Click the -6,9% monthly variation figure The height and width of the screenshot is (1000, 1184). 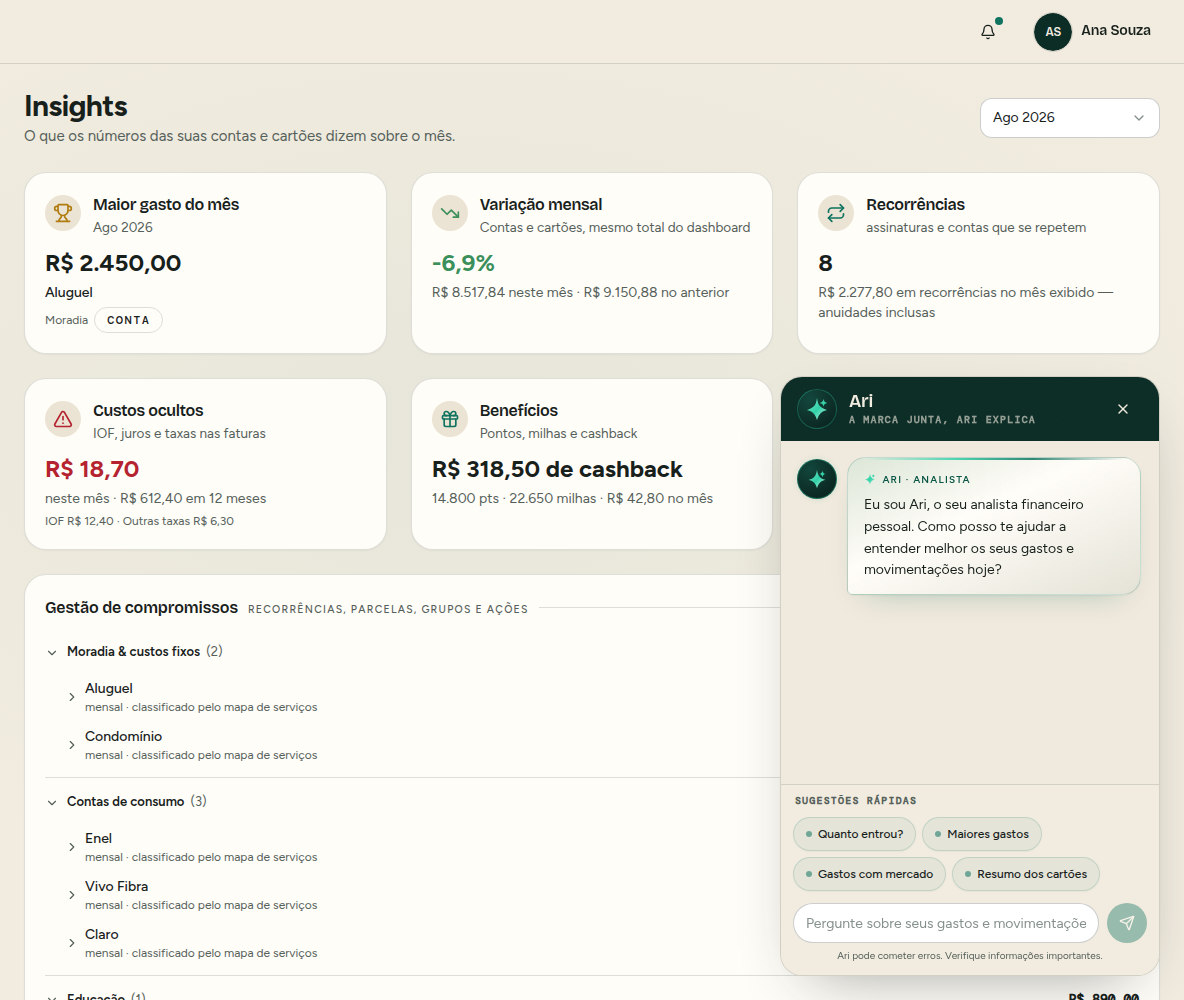[463, 263]
